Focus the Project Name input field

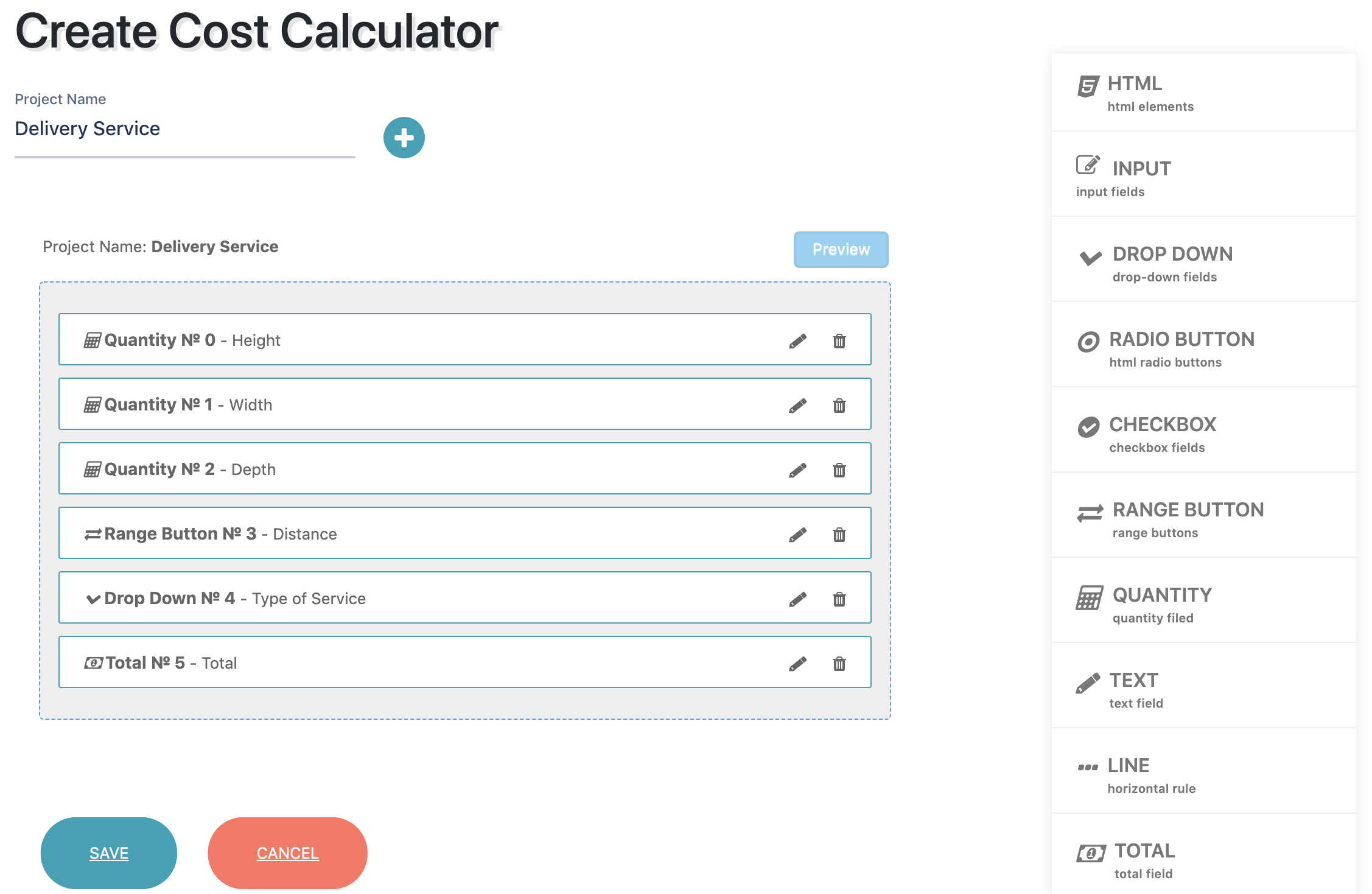tap(184, 129)
